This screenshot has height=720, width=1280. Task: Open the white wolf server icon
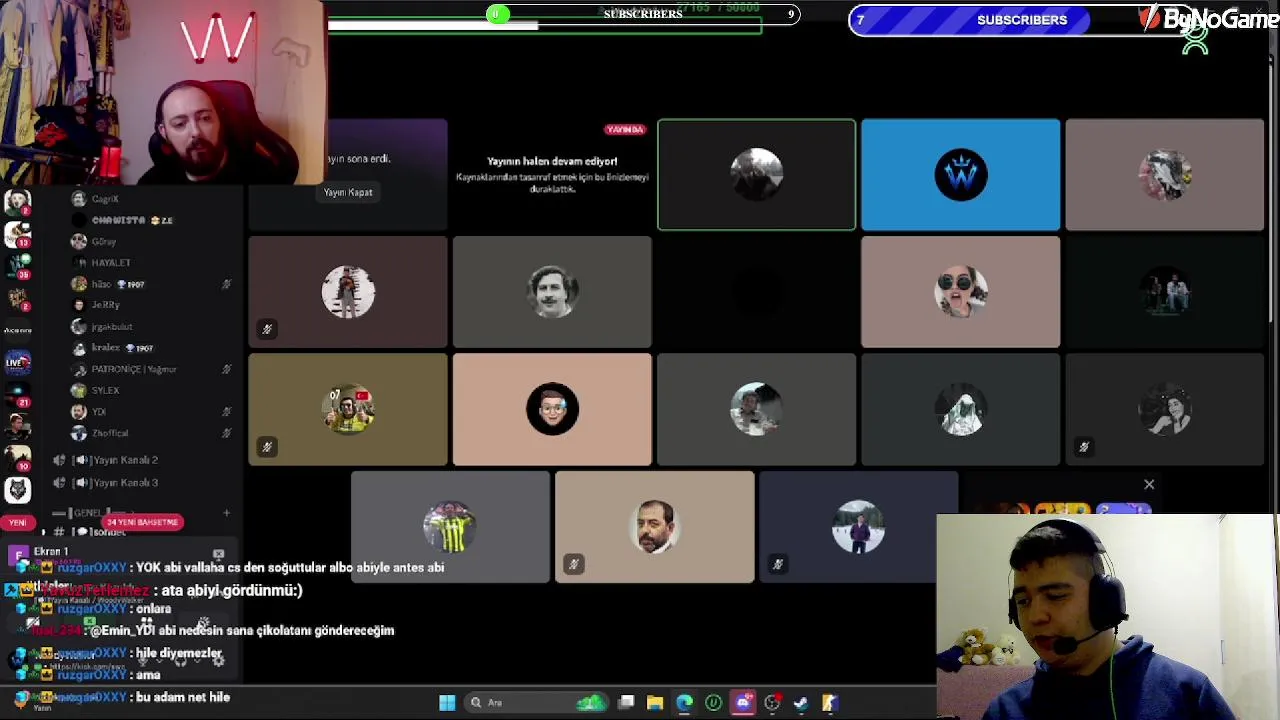click(x=17, y=489)
